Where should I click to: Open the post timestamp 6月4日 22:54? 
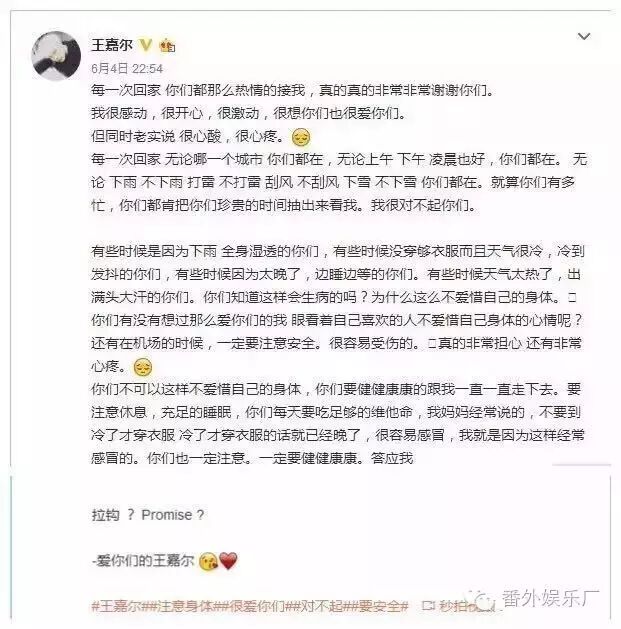click(x=127, y=69)
